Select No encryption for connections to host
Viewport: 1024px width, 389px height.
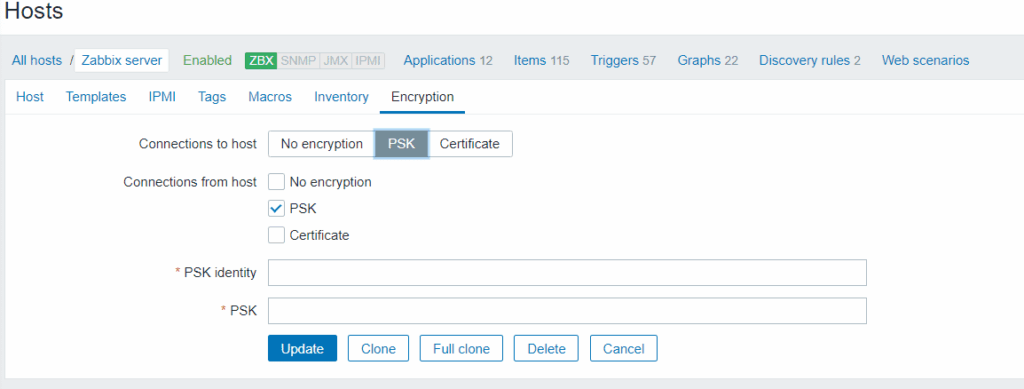(x=321, y=144)
